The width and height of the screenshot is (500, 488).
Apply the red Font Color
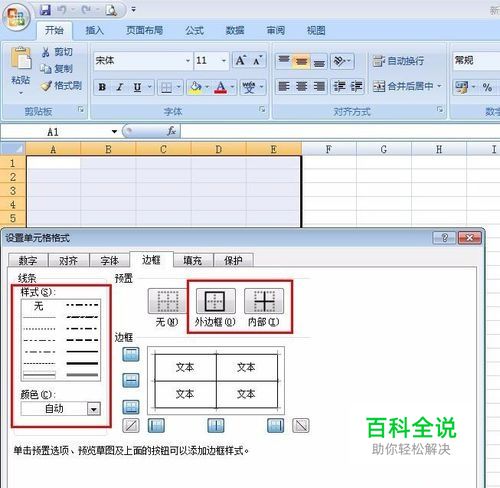tap(220, 87)
